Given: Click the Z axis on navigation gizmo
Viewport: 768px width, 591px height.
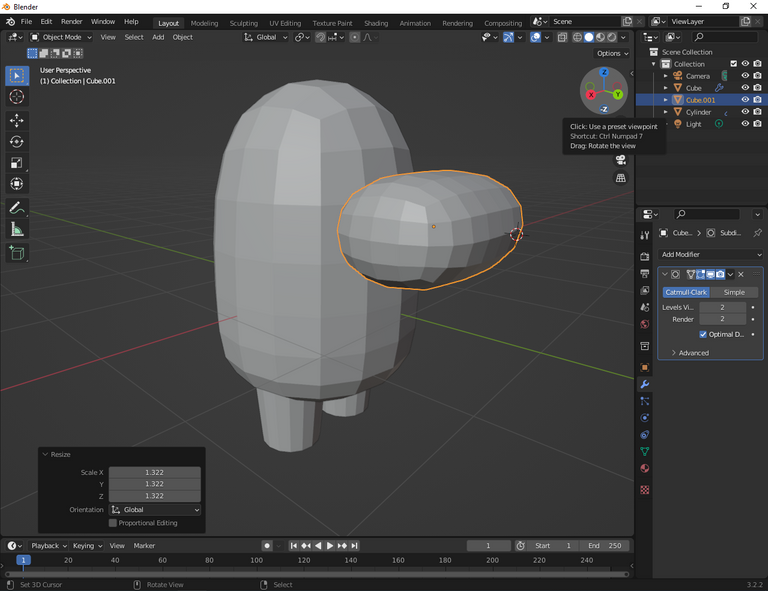Looking at the screenshot, I should [604, 72].
